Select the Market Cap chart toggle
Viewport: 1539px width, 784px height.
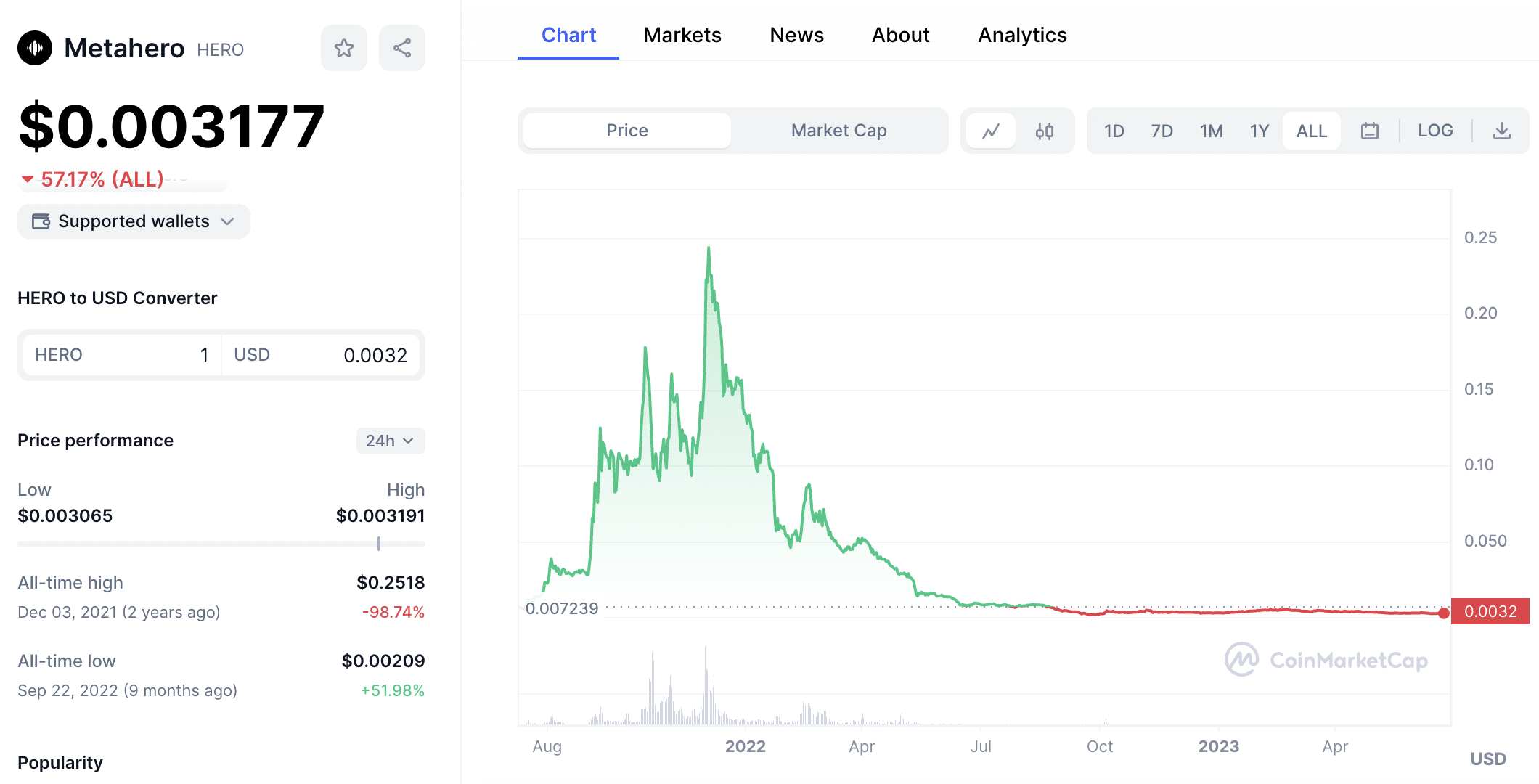point(838,131)
